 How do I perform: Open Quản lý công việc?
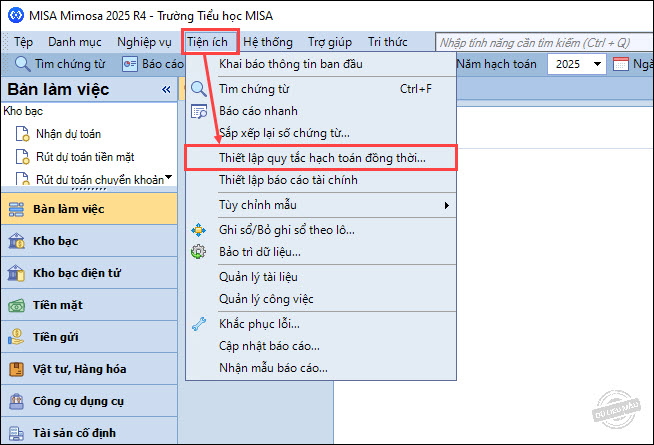[x=320, y=299]
